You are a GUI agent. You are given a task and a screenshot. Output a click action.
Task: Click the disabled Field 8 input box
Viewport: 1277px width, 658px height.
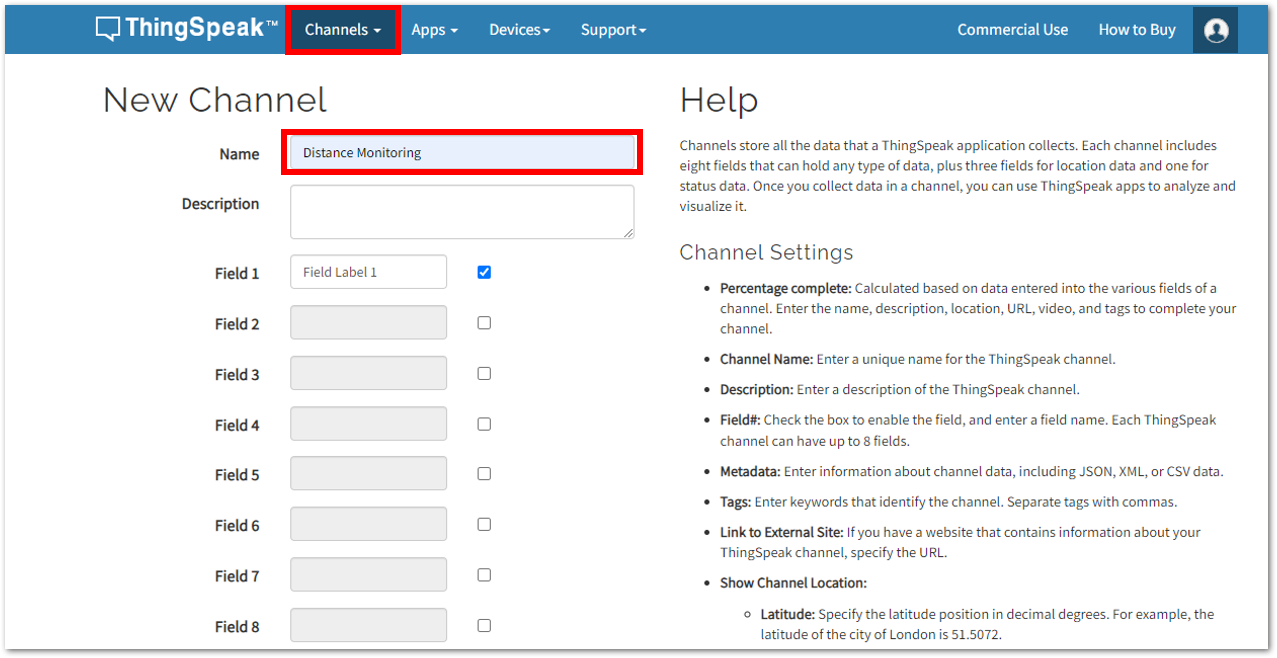pos(369,625)
